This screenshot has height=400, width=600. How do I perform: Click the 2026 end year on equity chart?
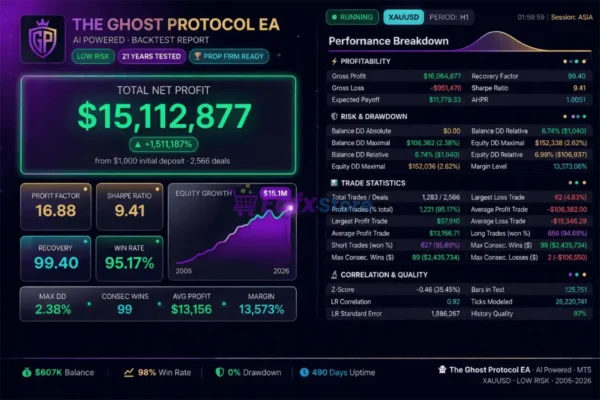[x=281, y=271]
